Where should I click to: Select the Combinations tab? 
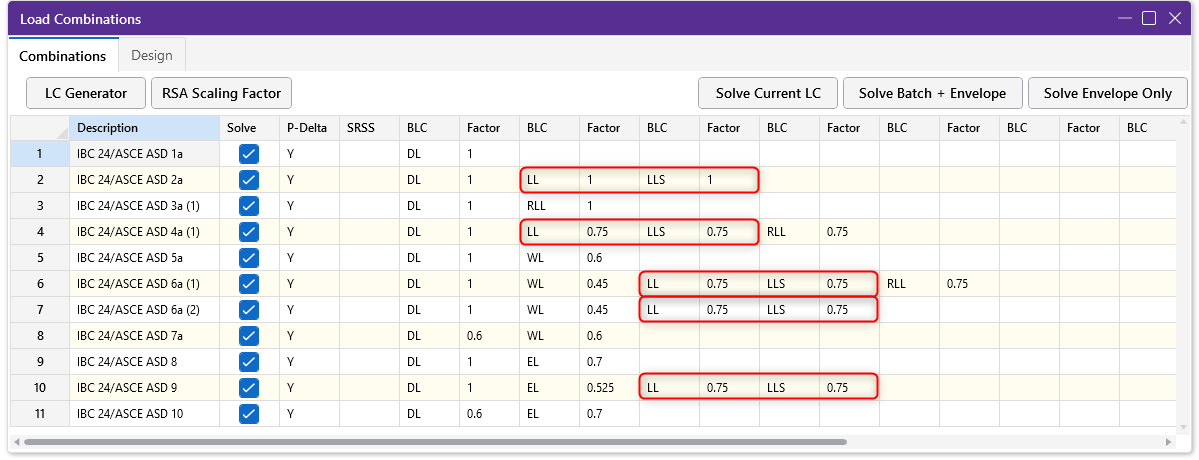point(63,56)
